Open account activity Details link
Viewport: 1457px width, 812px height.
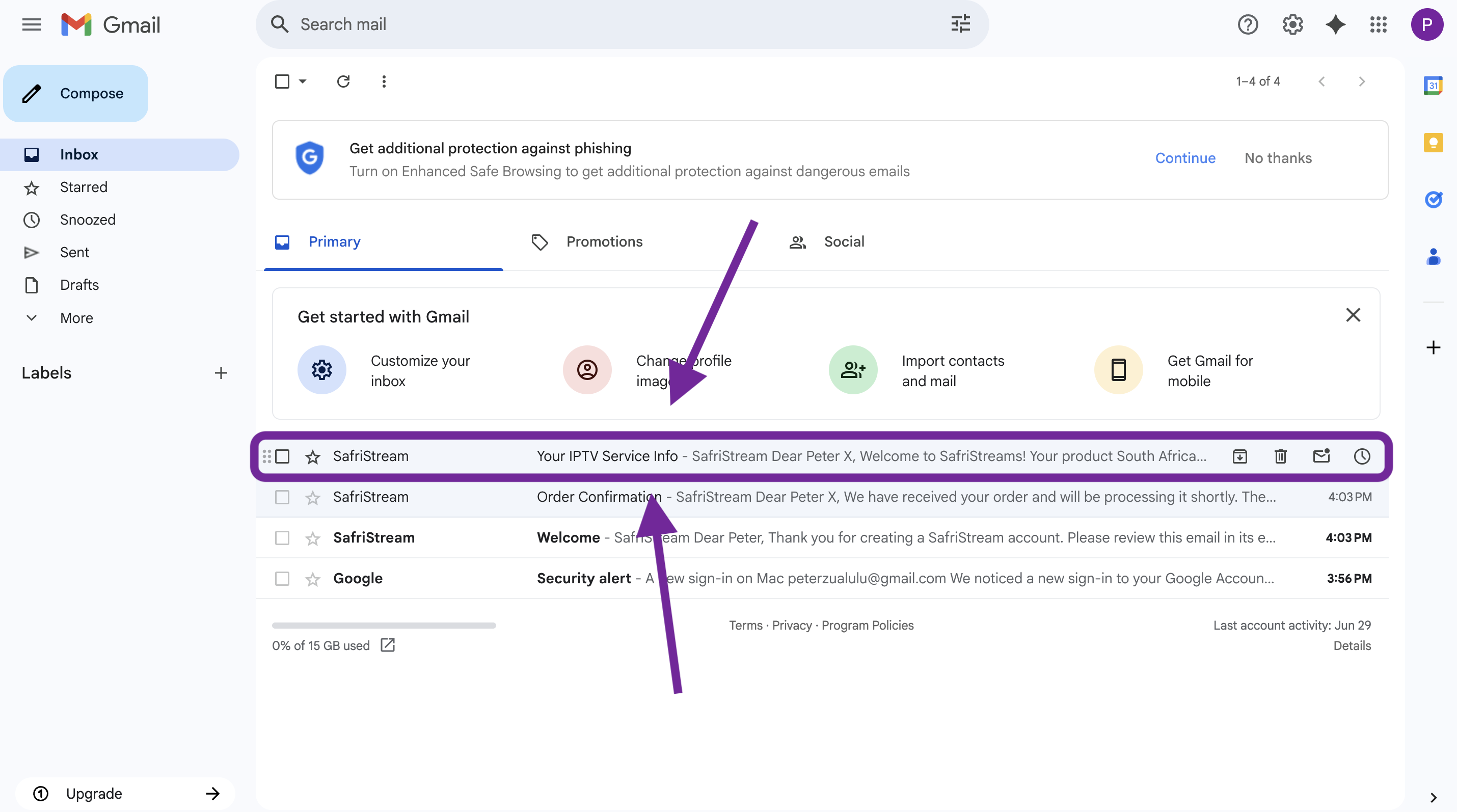pos(1352,645)
